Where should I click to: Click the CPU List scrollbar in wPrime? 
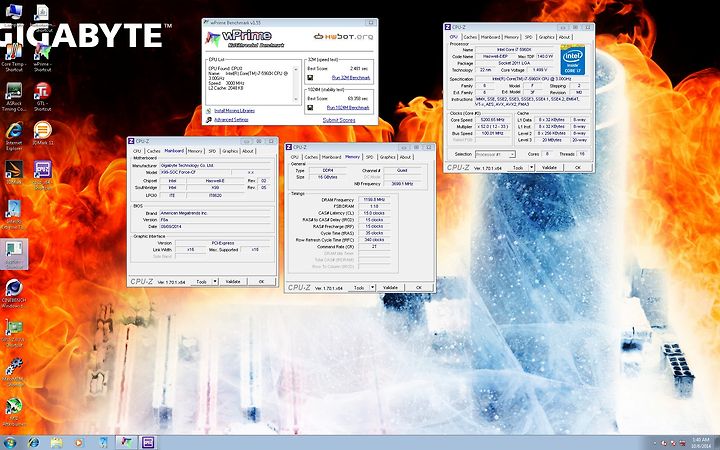[x=296, y=84]
